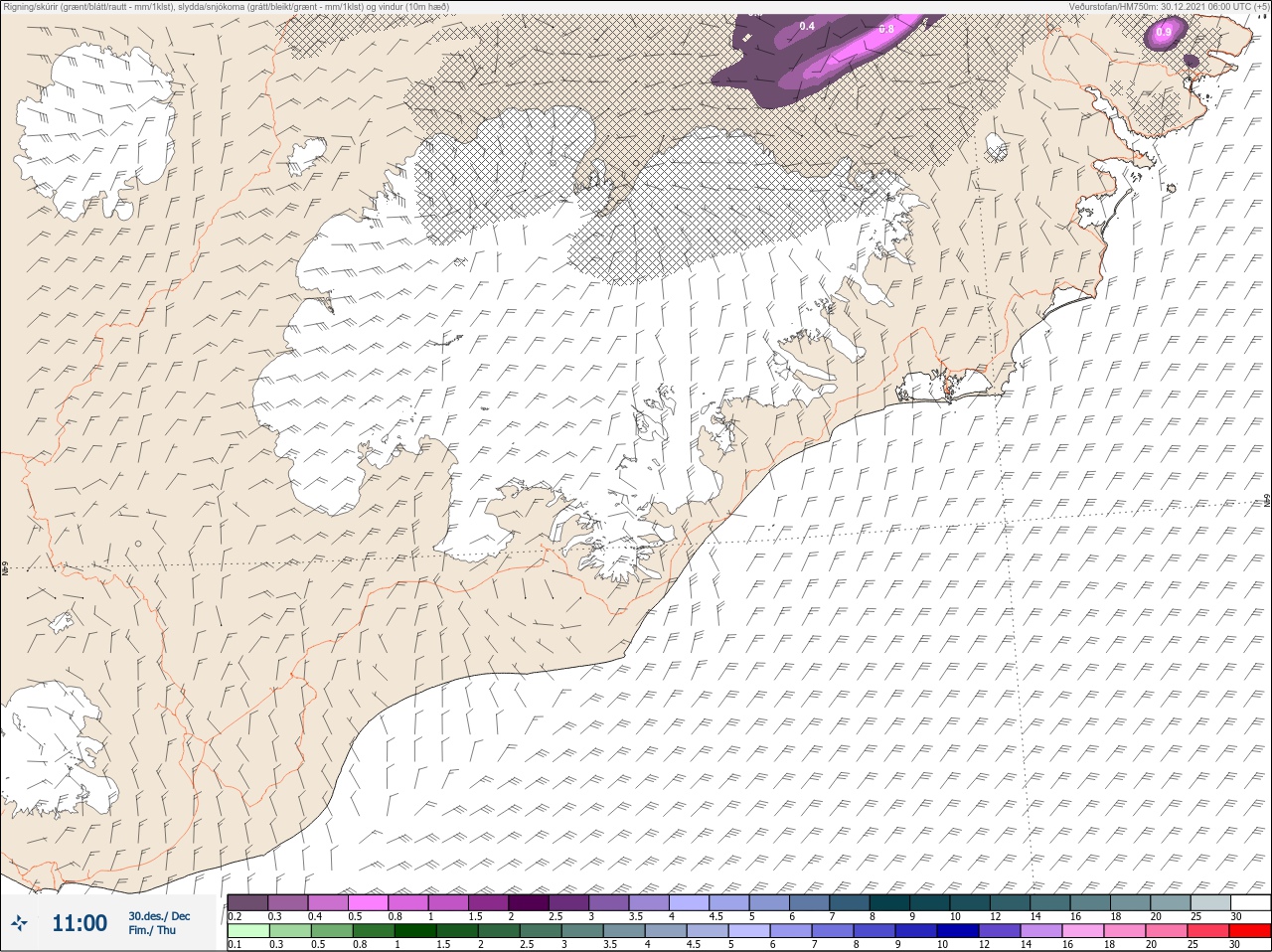Click the upper legend '0.2' scale label

[236, 916]
